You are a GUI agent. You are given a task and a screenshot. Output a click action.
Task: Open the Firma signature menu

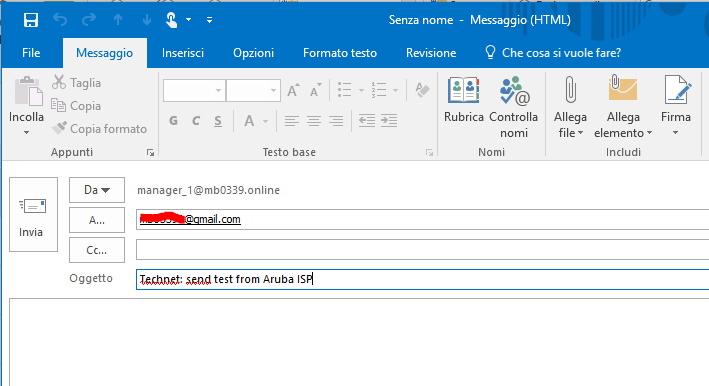point(676,106)
